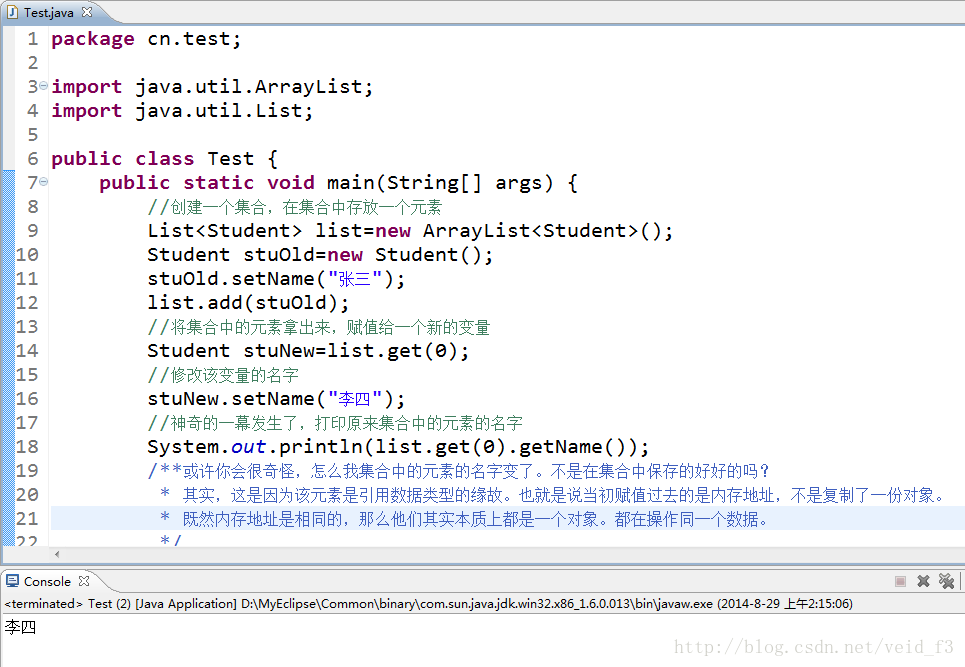Click line number 1 in the gutter
Screen dimensions: 965x667
[x=33, y=39]
